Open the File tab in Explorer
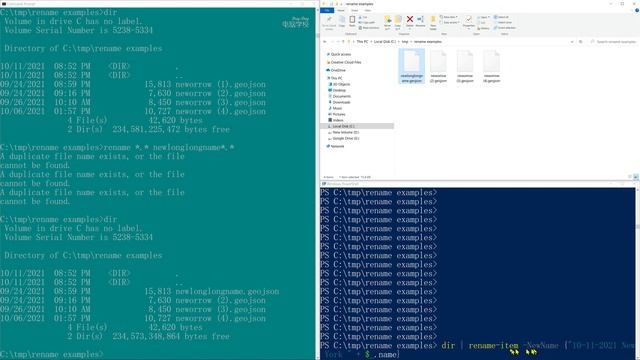Image resolution: width=640 pixels, height=360 pixels. tap(327, 10)
